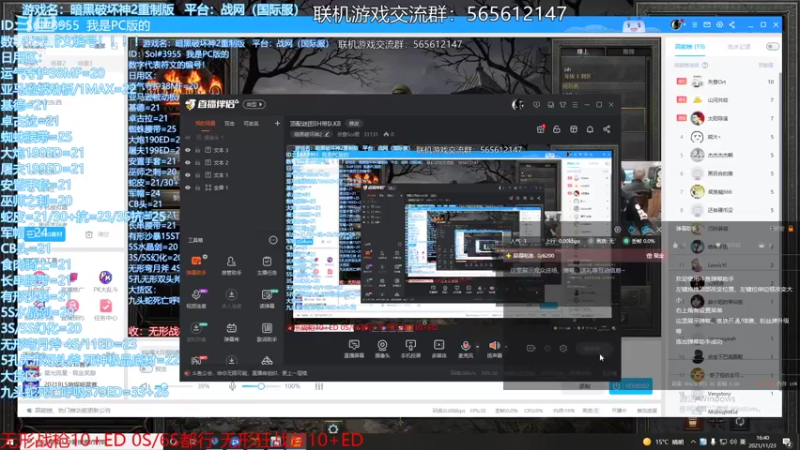
Task: Click the user avatar in 直播伴侣 title bar
Action: [517, 105]
